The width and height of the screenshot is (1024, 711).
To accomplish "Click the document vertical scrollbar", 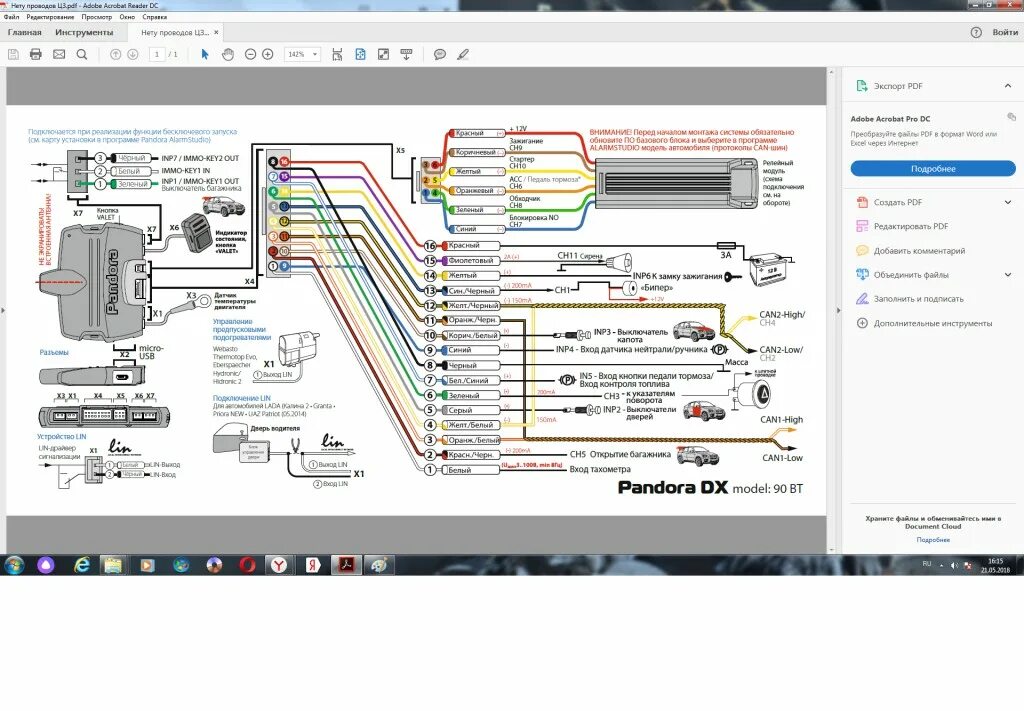I will [x=831, y=310].
